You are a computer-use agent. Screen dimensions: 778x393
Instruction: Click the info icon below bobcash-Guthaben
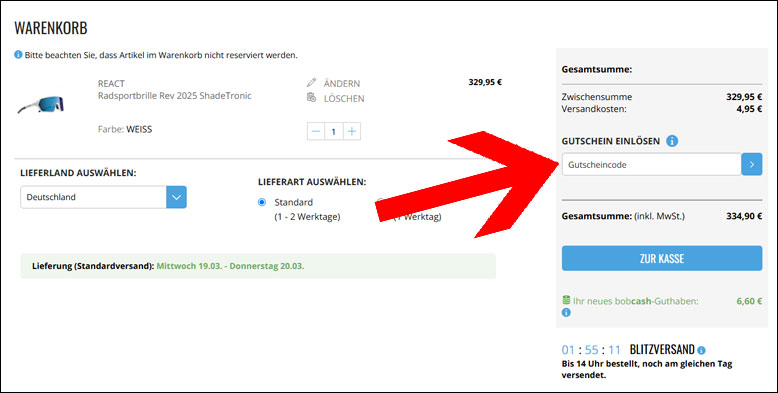click(x=566, y=313)
